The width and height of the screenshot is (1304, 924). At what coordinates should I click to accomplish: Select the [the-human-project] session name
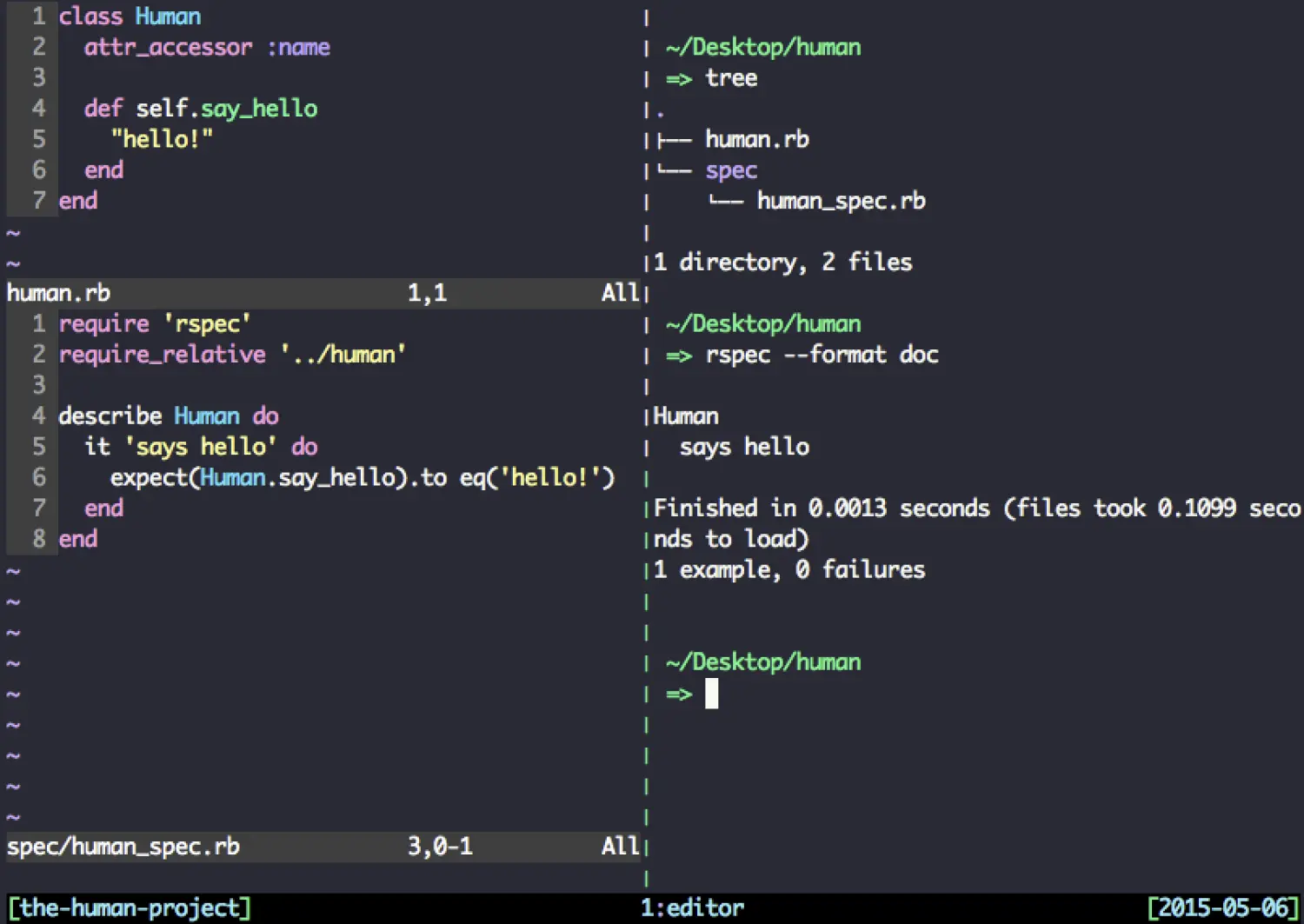pyautogui.click(x=130, y=907)
